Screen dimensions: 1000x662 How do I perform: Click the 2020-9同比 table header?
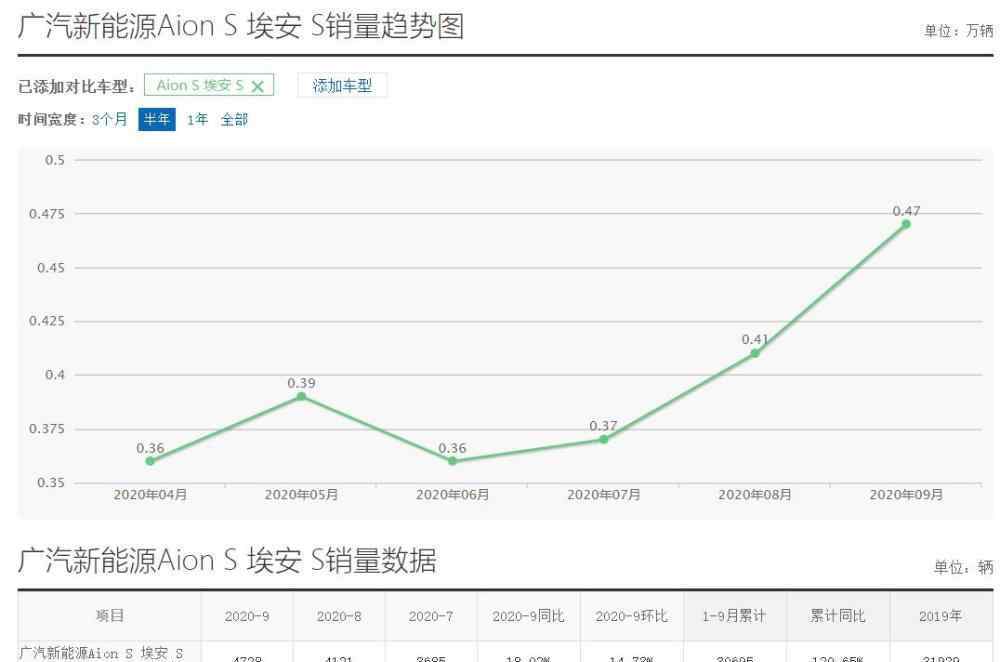528,616
